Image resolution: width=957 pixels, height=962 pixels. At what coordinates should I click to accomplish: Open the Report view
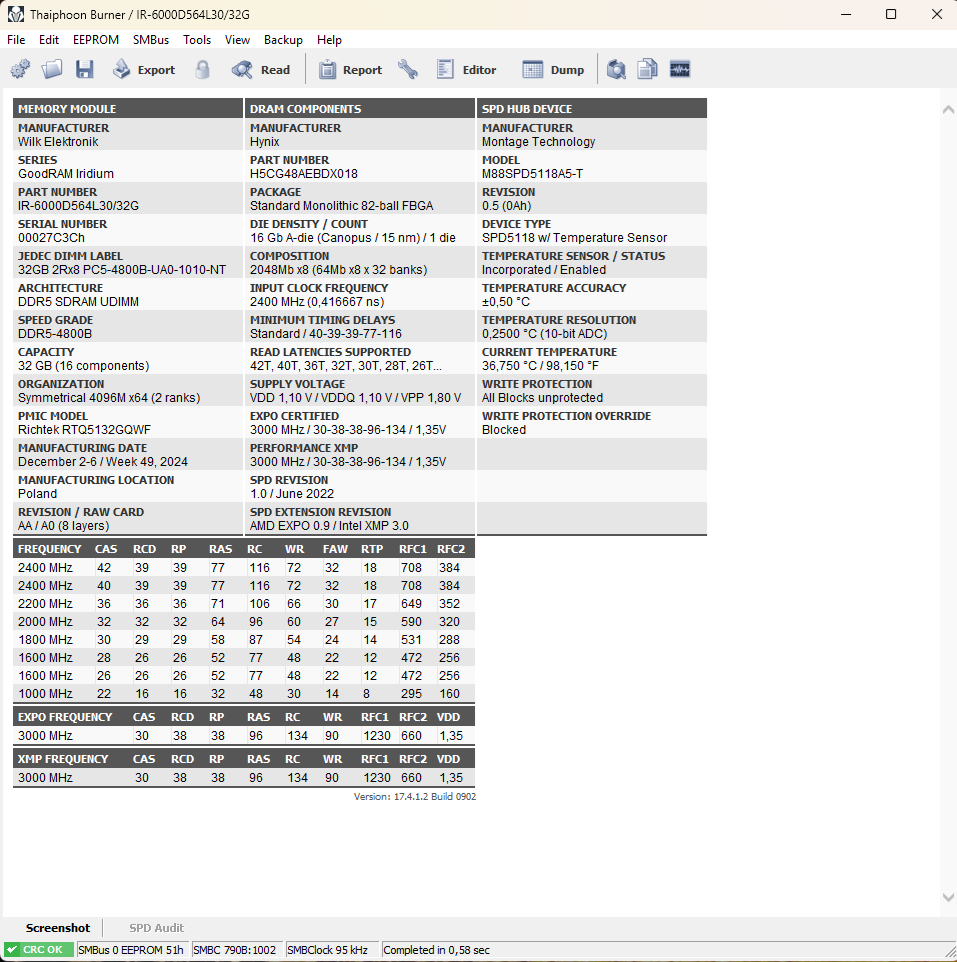[350, 70]
